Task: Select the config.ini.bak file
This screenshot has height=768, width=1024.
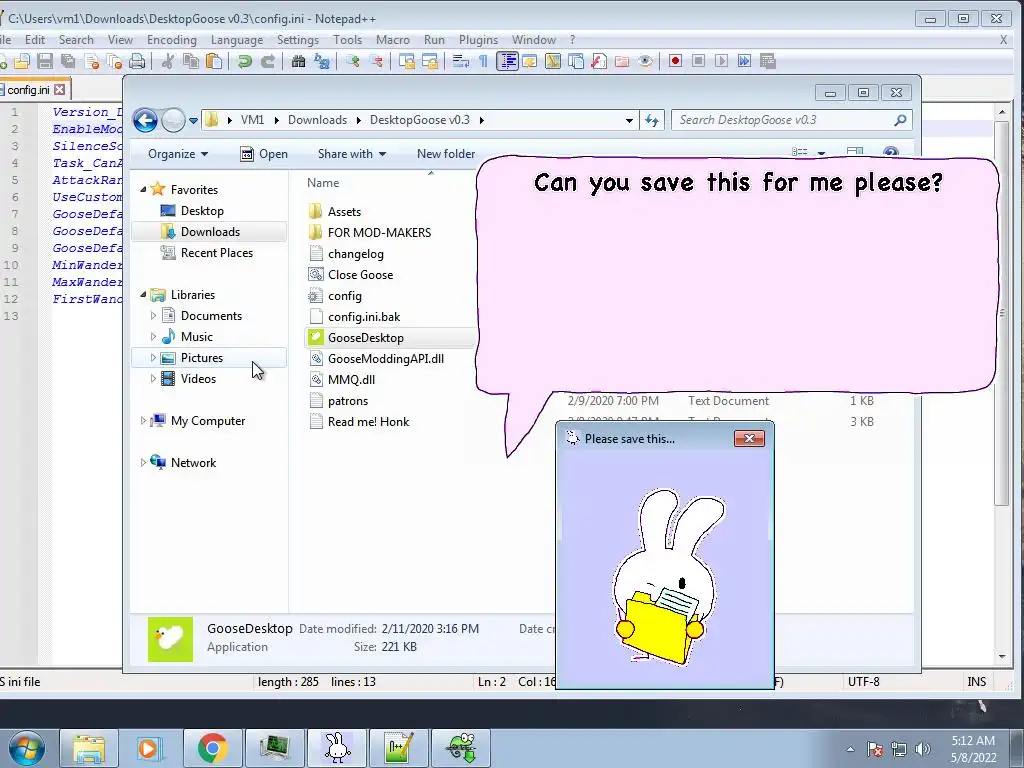Action: click(364, 317)
